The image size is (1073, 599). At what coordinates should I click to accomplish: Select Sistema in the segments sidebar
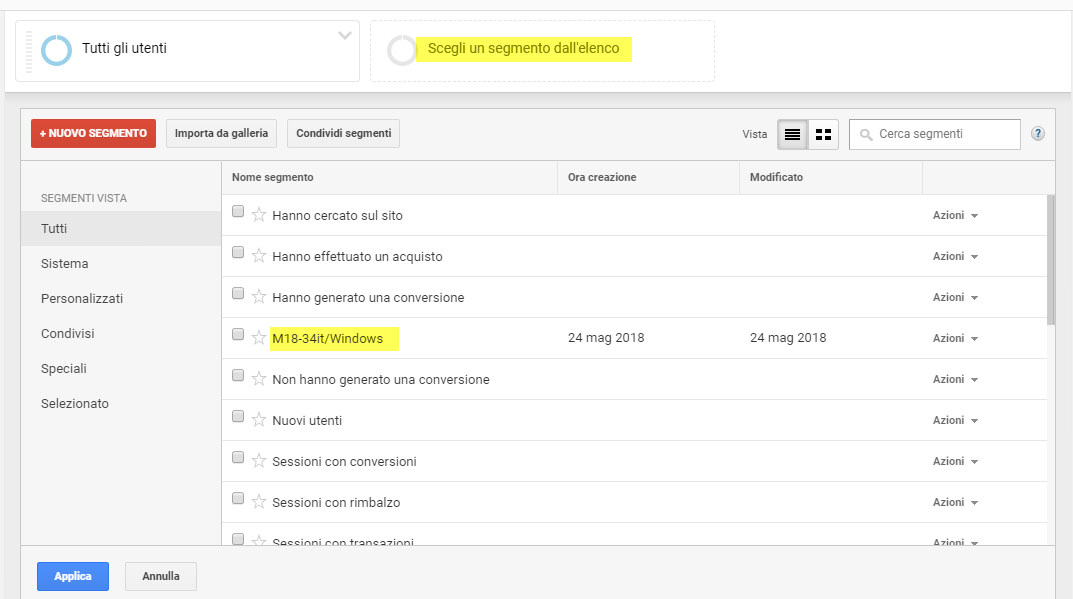[64, 263]
